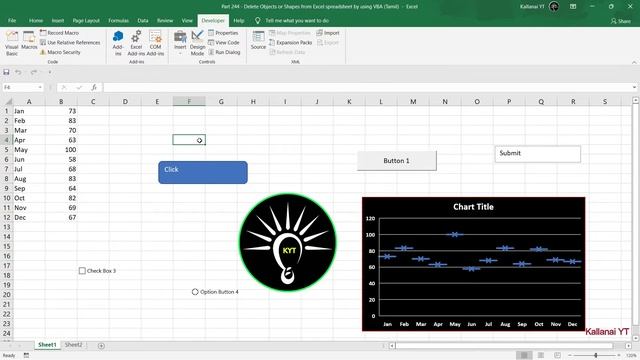Customize the Quick Access Toolbar dropdown

50,72
